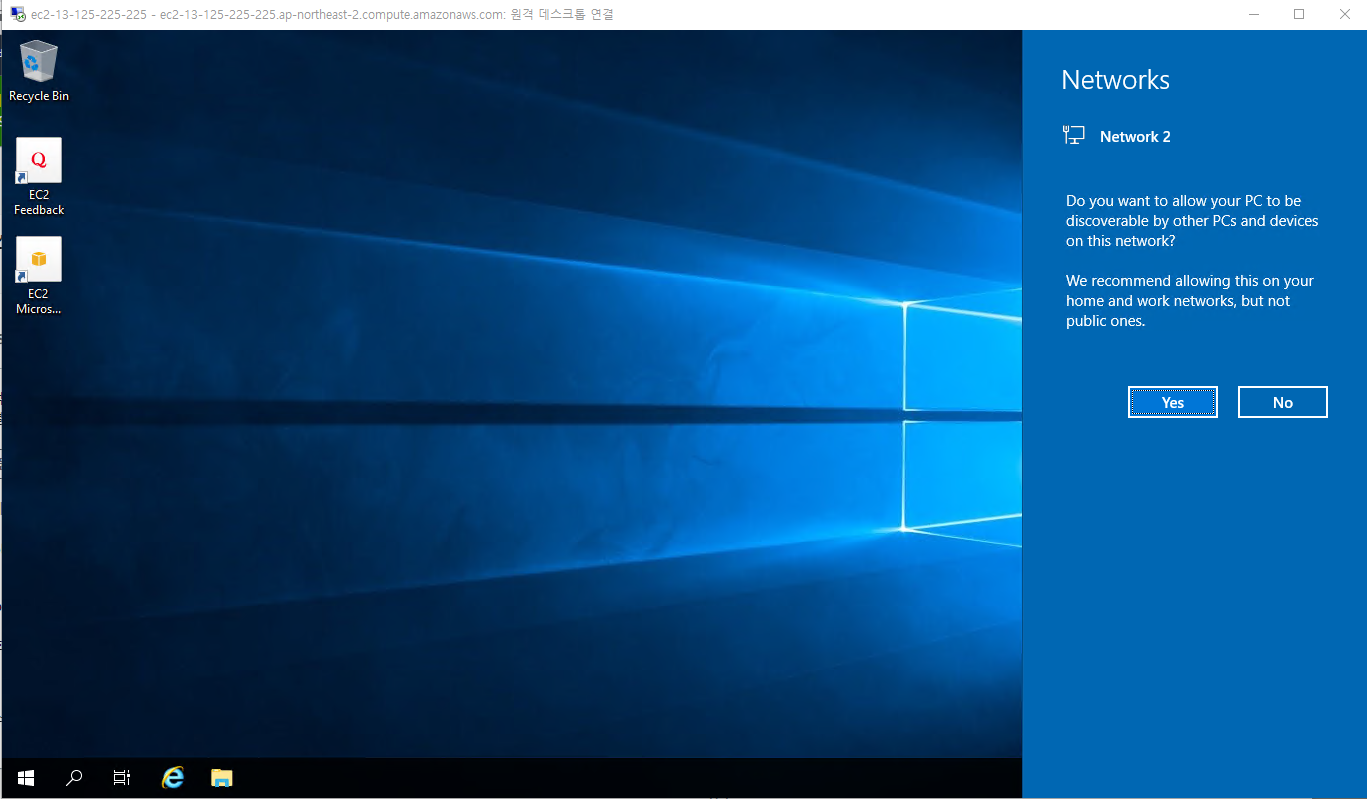1367x799 pixels.
Task: Minimize the Remote Desktop window
Action: [x=1254, y=14]
